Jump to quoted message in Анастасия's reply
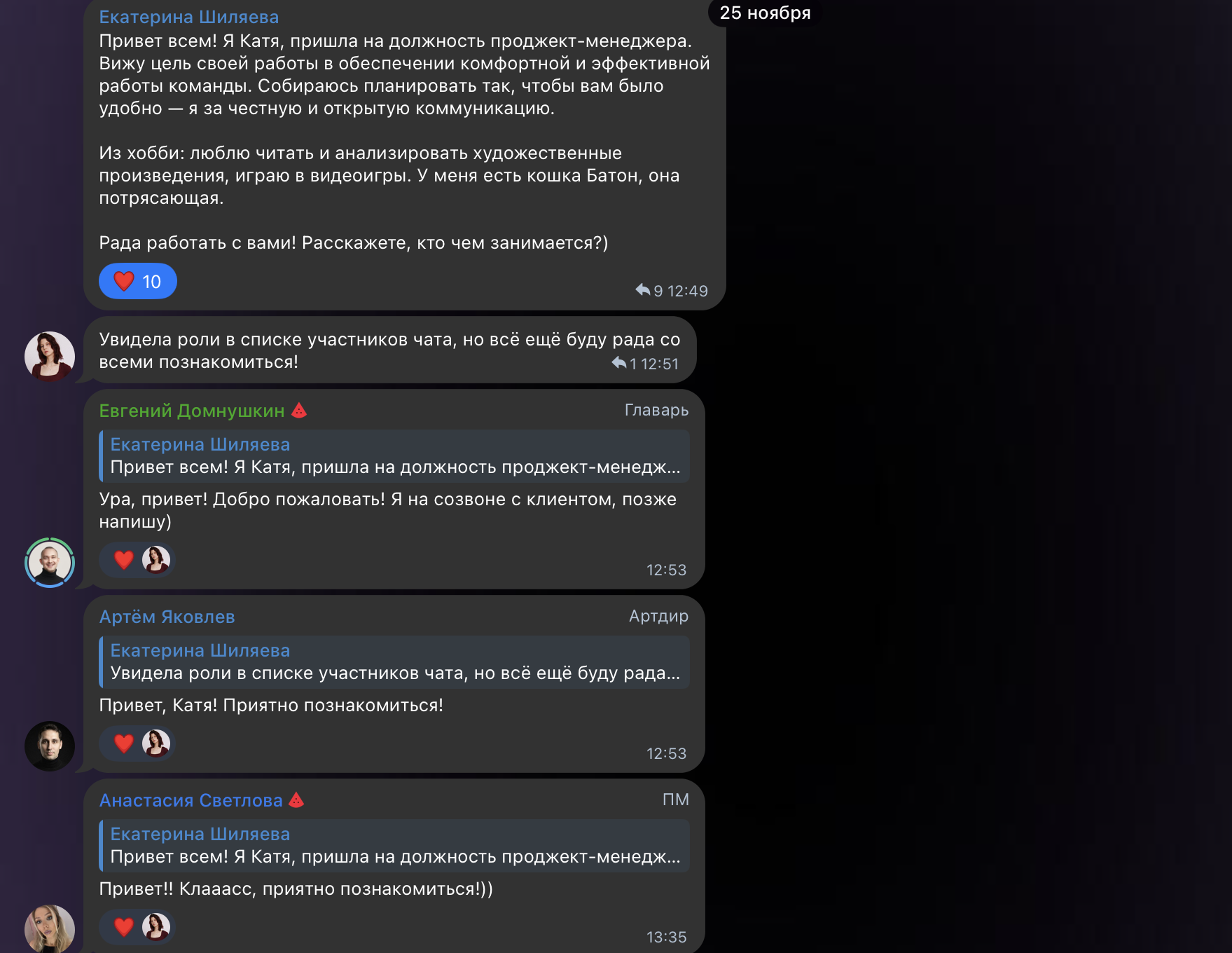 394,846
